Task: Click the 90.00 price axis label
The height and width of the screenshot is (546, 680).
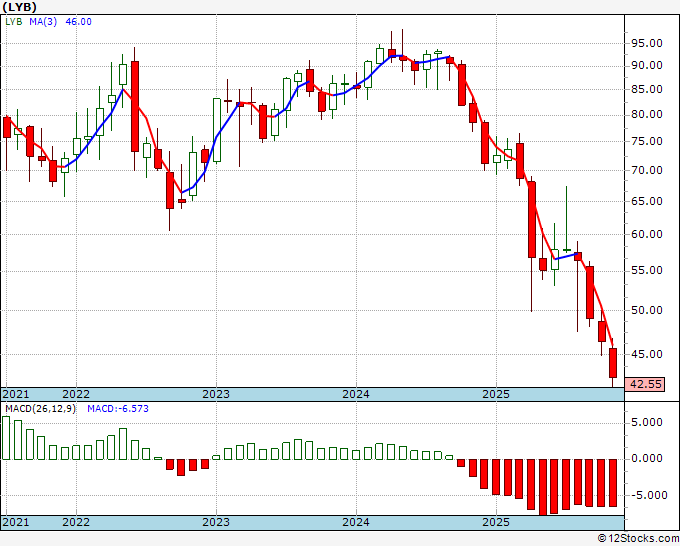Action: (647, 65)
